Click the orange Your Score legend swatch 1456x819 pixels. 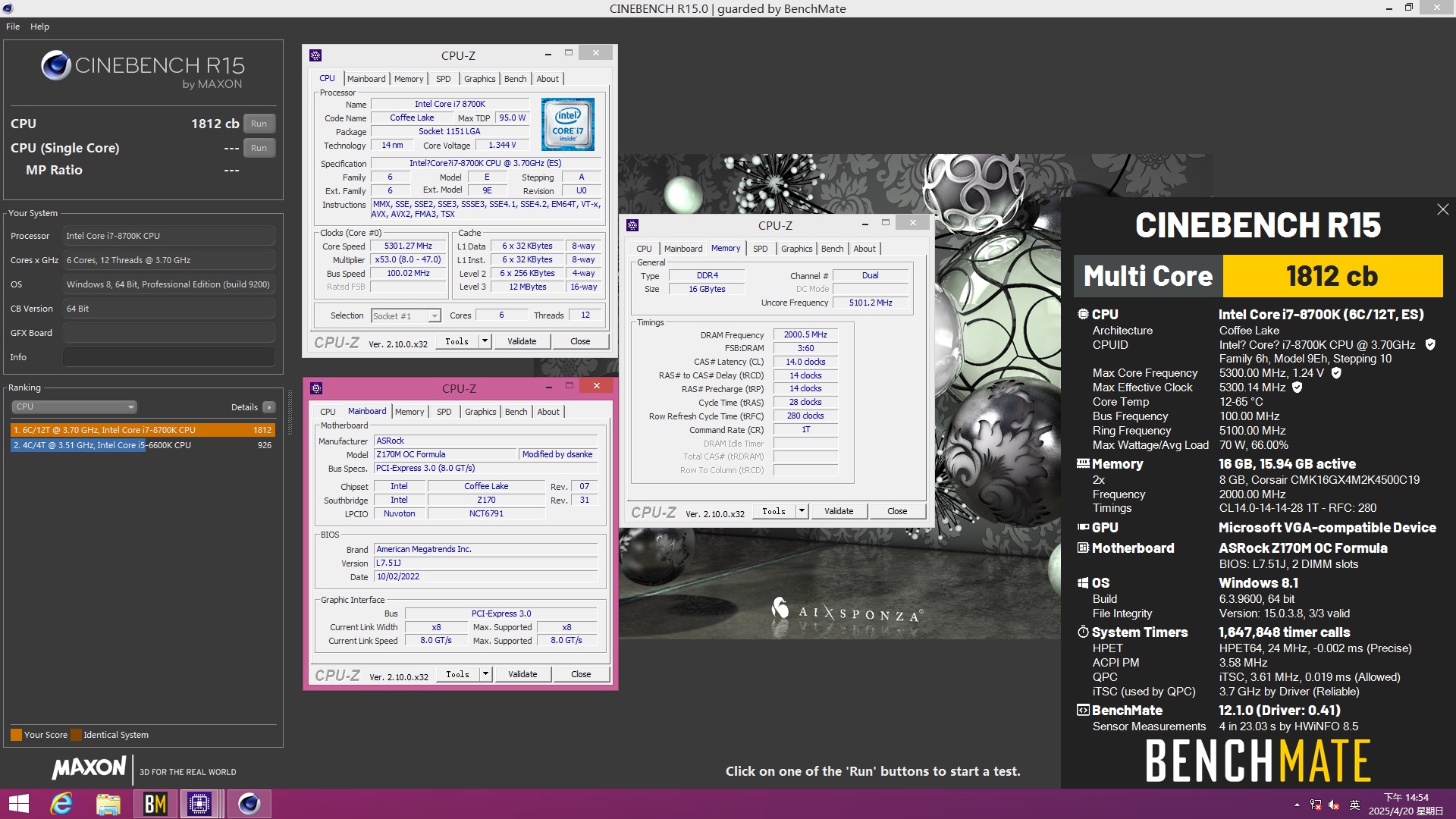pos(16,735)
